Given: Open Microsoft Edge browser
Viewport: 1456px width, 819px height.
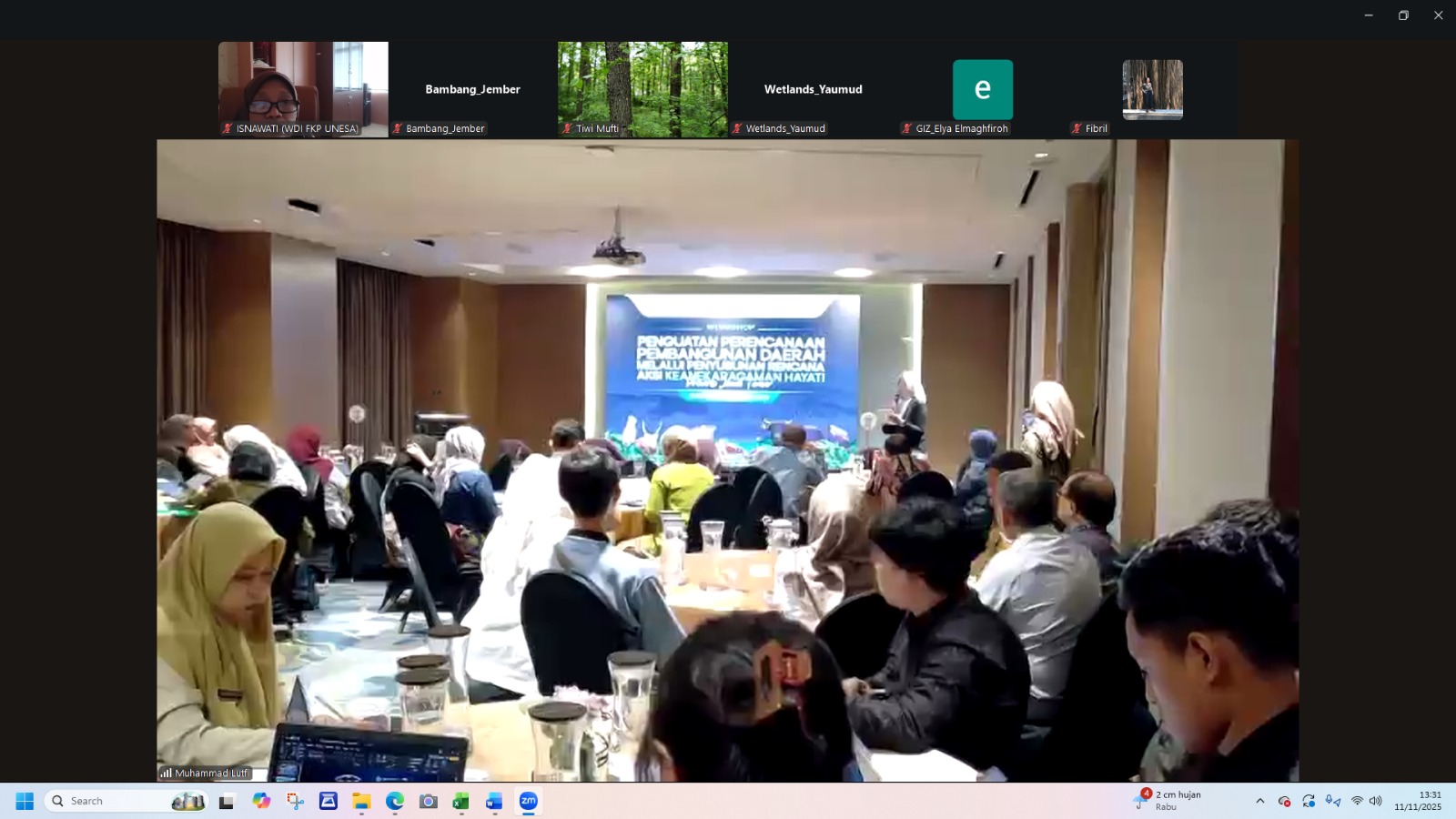Looking at the screenshot, I should tap(394, 801).
